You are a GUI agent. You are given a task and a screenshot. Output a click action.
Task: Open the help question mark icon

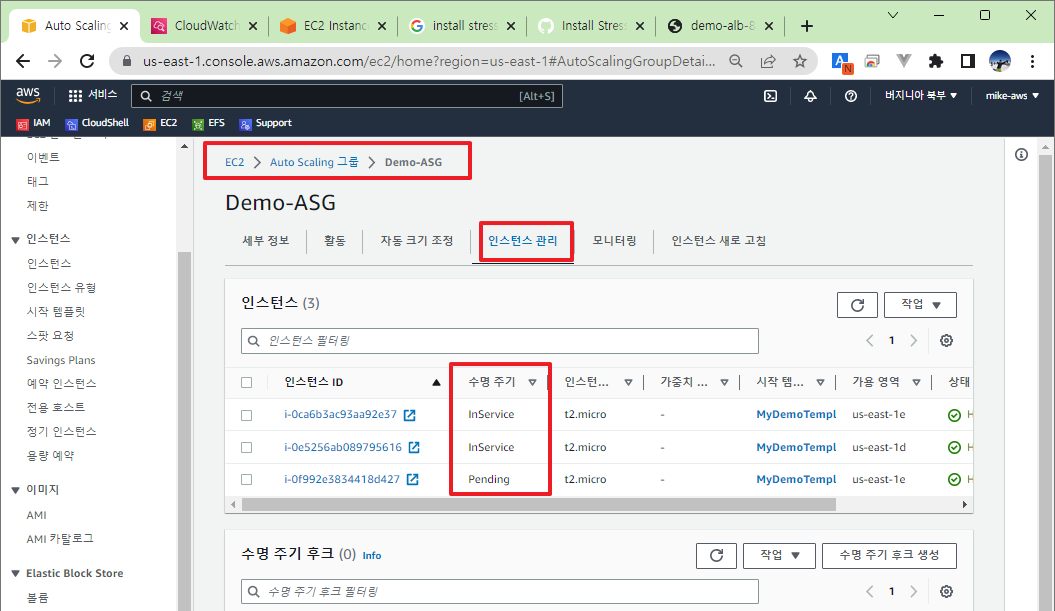tap(850, 96)
